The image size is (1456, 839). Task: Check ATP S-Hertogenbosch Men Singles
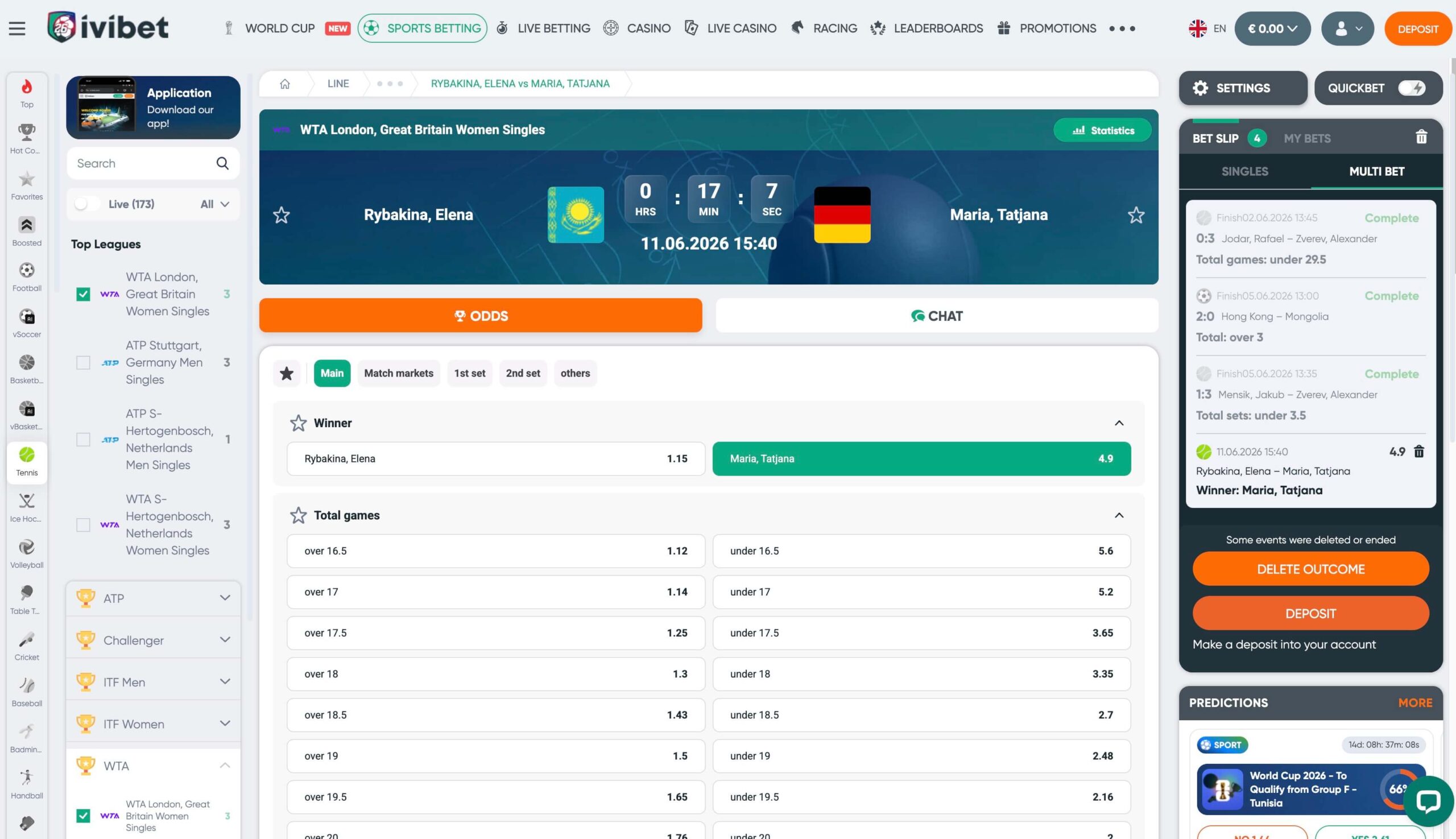(83, 440)
